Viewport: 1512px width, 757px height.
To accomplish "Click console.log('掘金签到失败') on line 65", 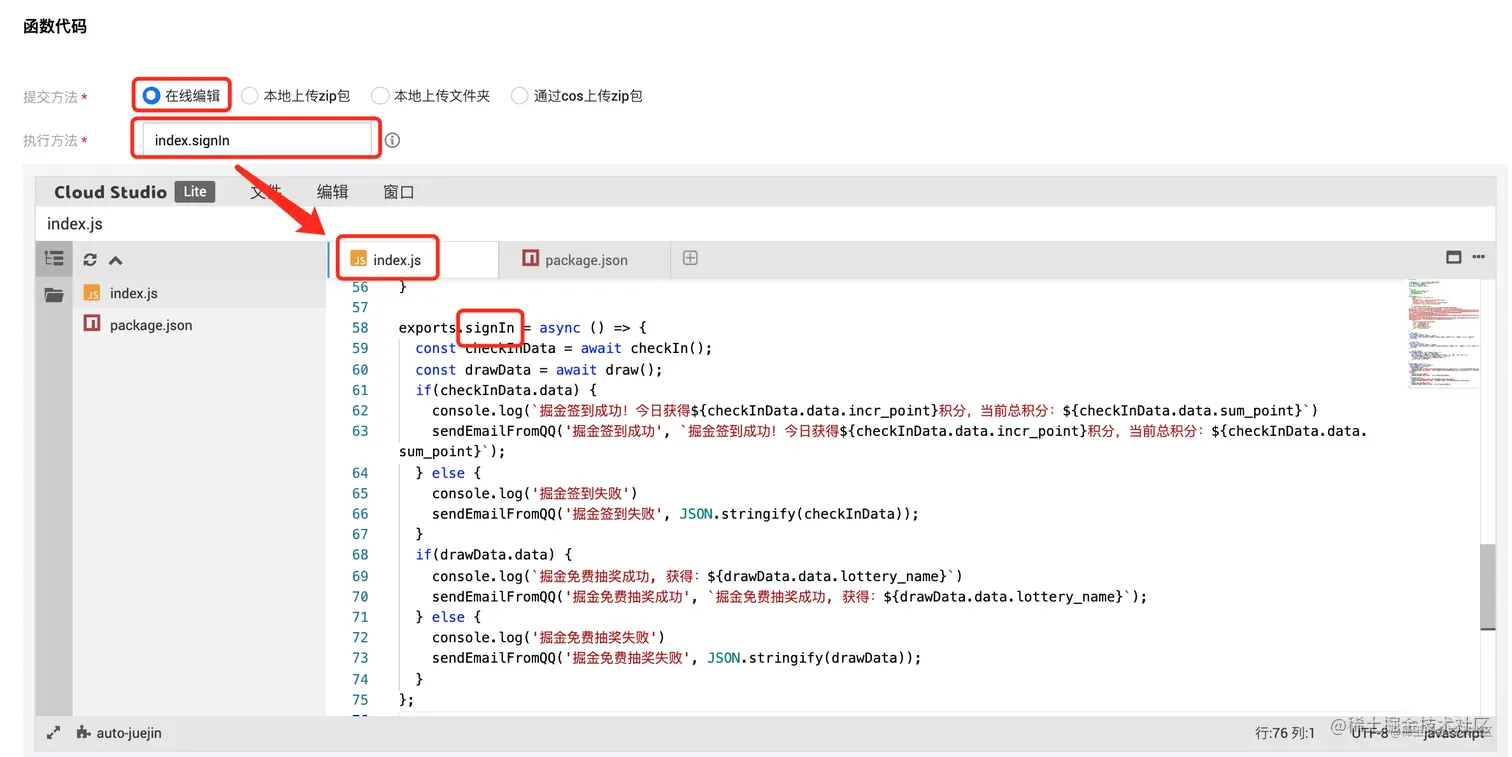I will coord(535,493).
